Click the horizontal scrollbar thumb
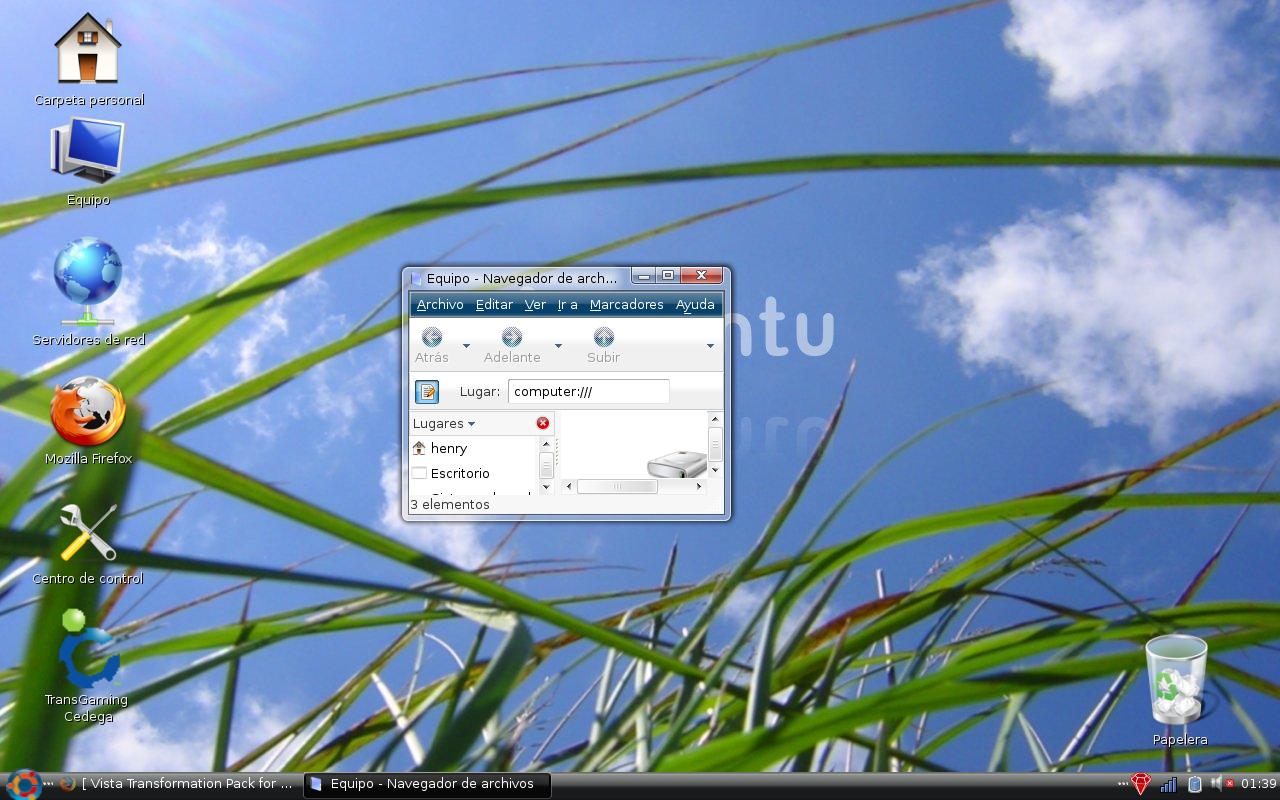The image size is (1280, 800). coord(617,486)
